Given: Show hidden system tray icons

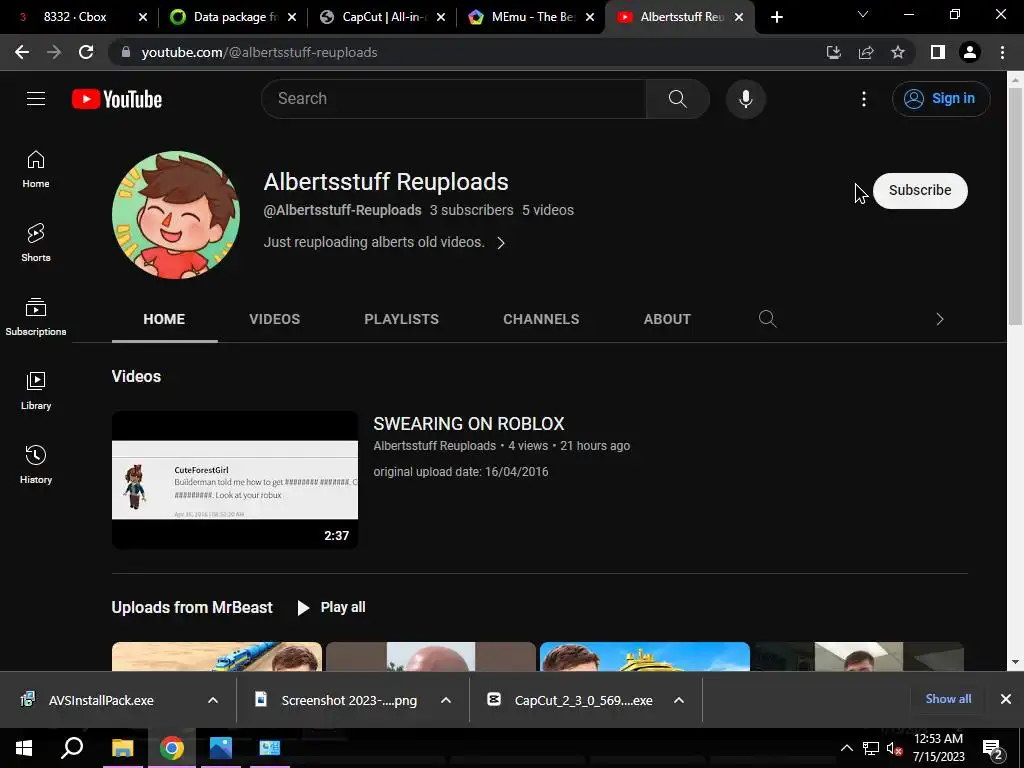Looking at the screenshot, I should [x=846, y=748].
